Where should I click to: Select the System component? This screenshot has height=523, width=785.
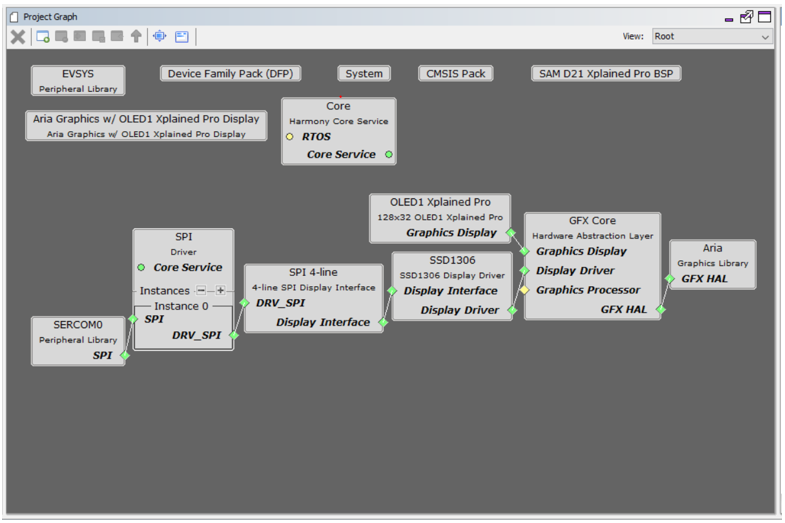click(x=364, y=74)
